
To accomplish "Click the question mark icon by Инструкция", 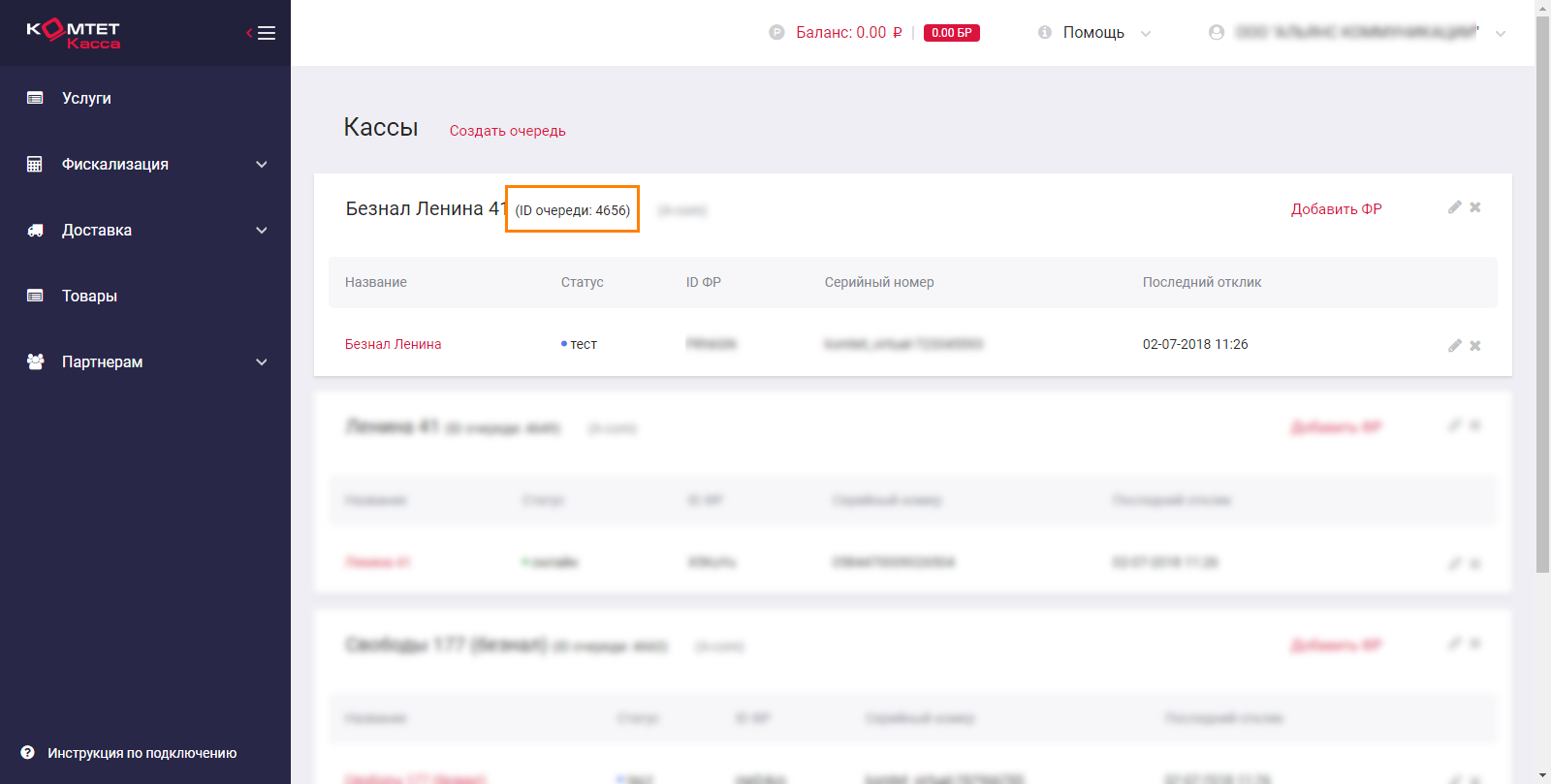I will 28,753.
